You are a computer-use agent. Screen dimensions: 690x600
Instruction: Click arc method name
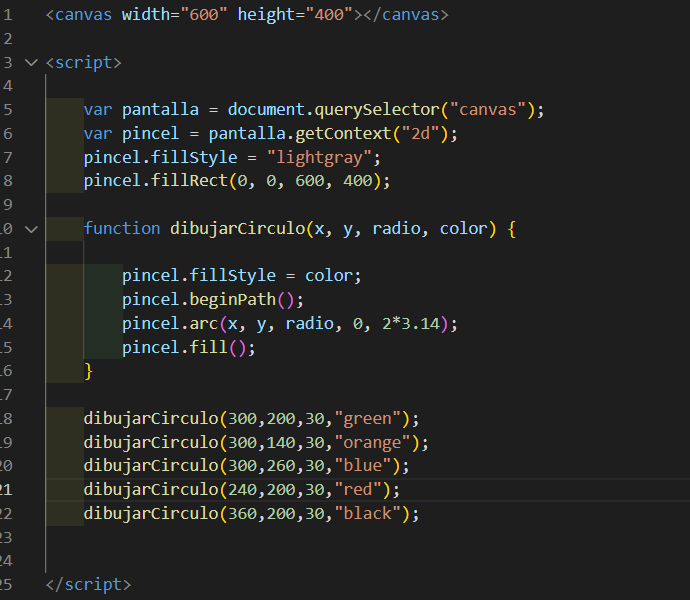pyautogui.click(x=203, y=324)
